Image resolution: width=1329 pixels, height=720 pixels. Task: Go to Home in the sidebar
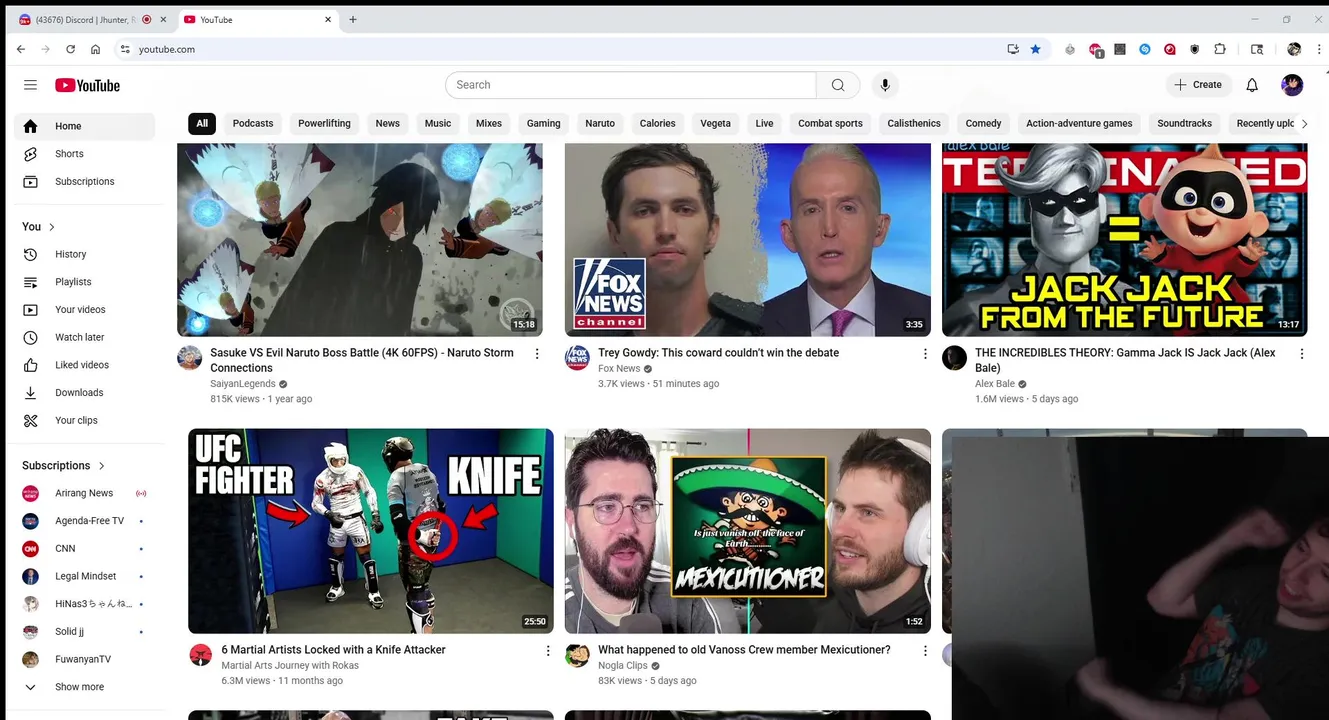click(85, 126)
